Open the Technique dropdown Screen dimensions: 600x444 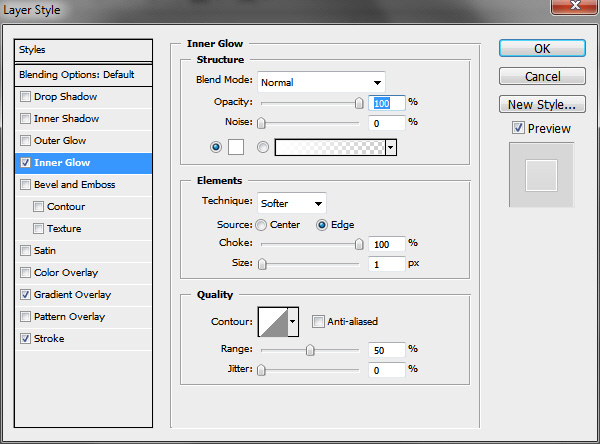pos(292,203)
